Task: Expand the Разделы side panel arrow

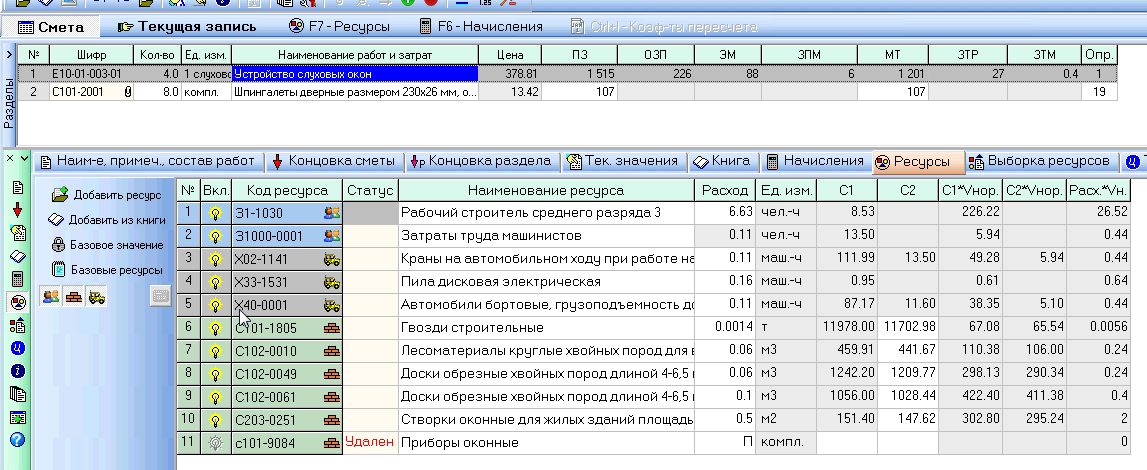Action: pos(9,54)
